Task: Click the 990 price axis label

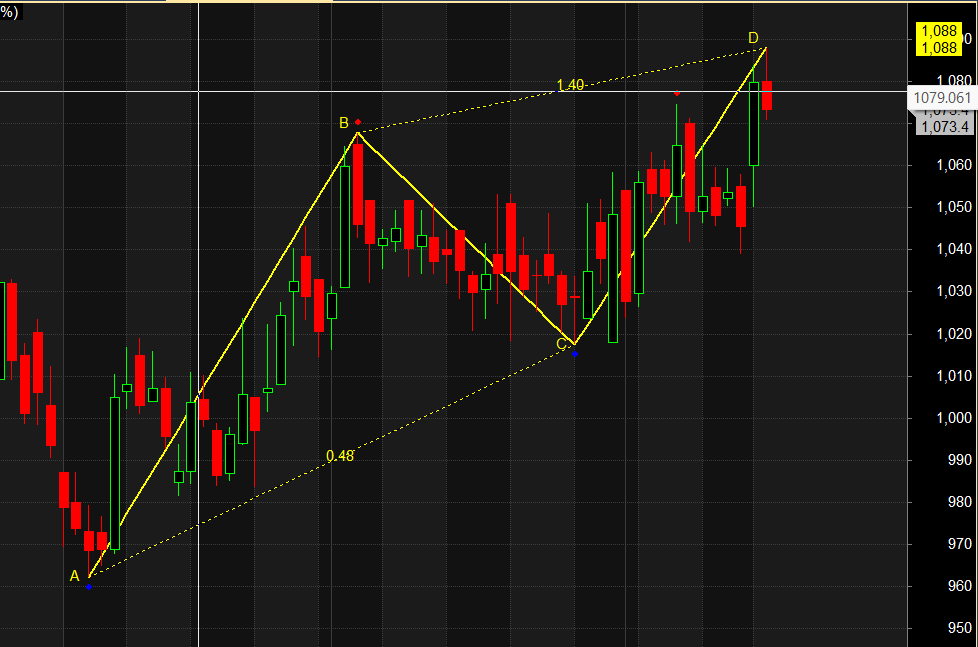Action: coord(959,460)
